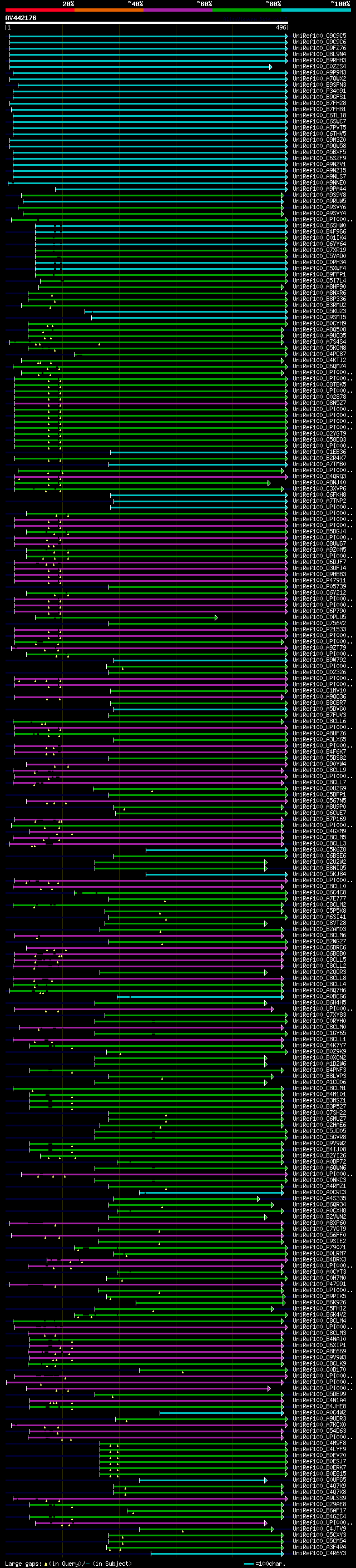This screenshot has height=1568, width=356.
Task: Open hit UniRef100_C6SWC7
Action: (319, 121)
